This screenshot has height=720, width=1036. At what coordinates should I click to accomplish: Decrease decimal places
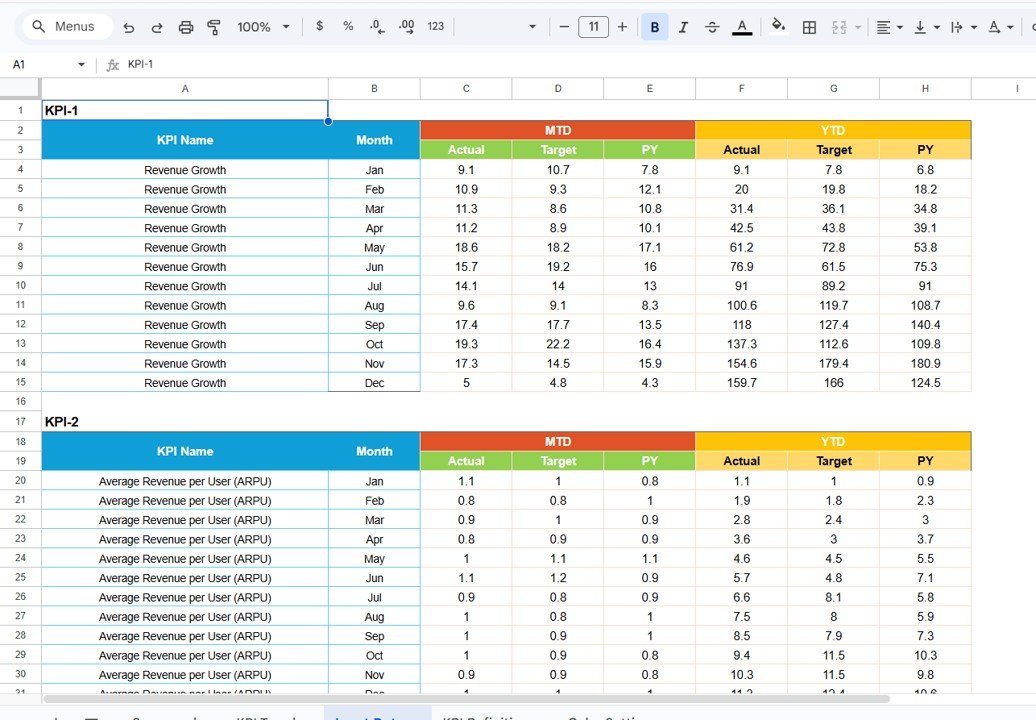[376, 27]
